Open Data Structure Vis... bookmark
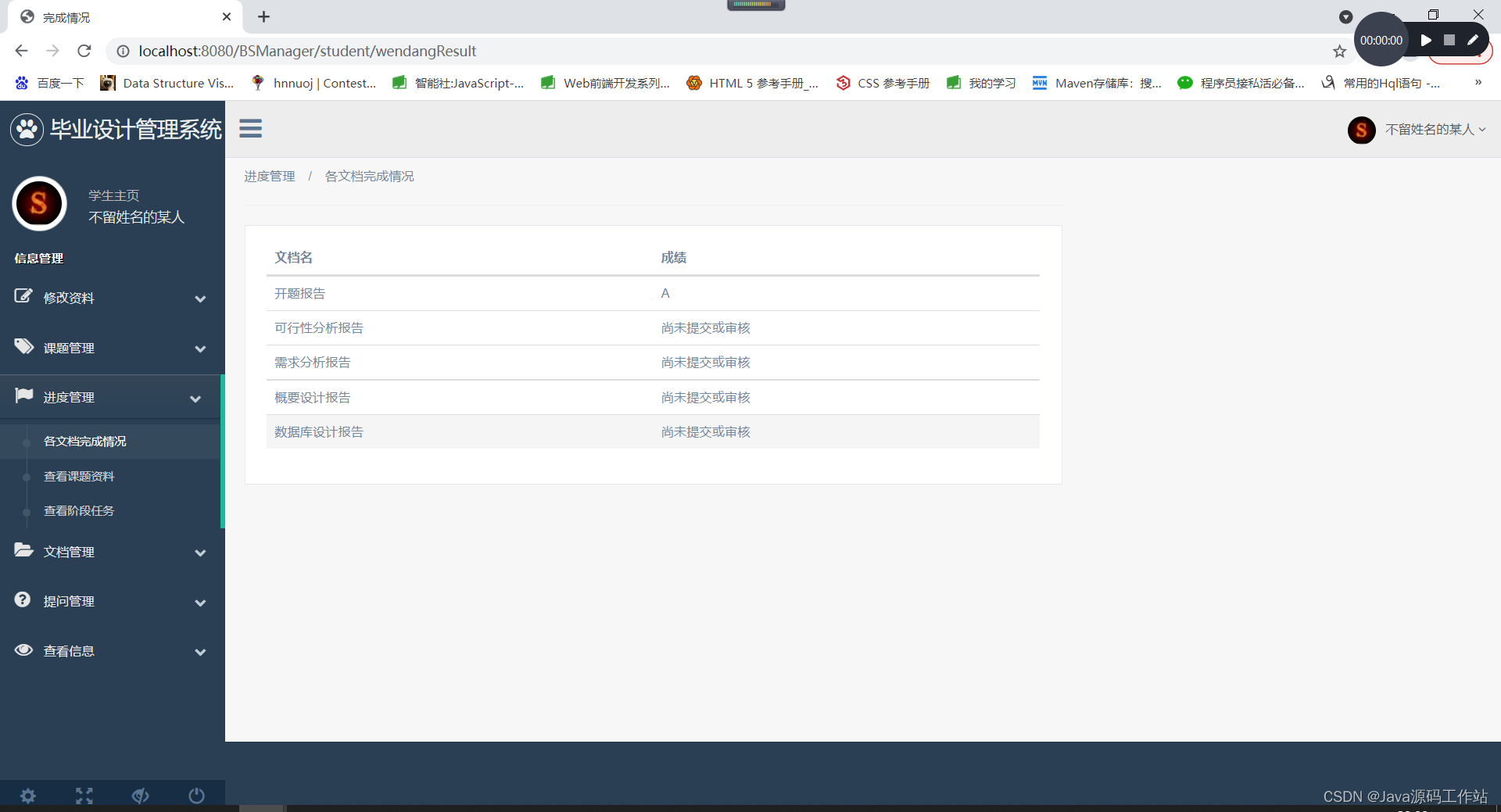 pos(167,83)
